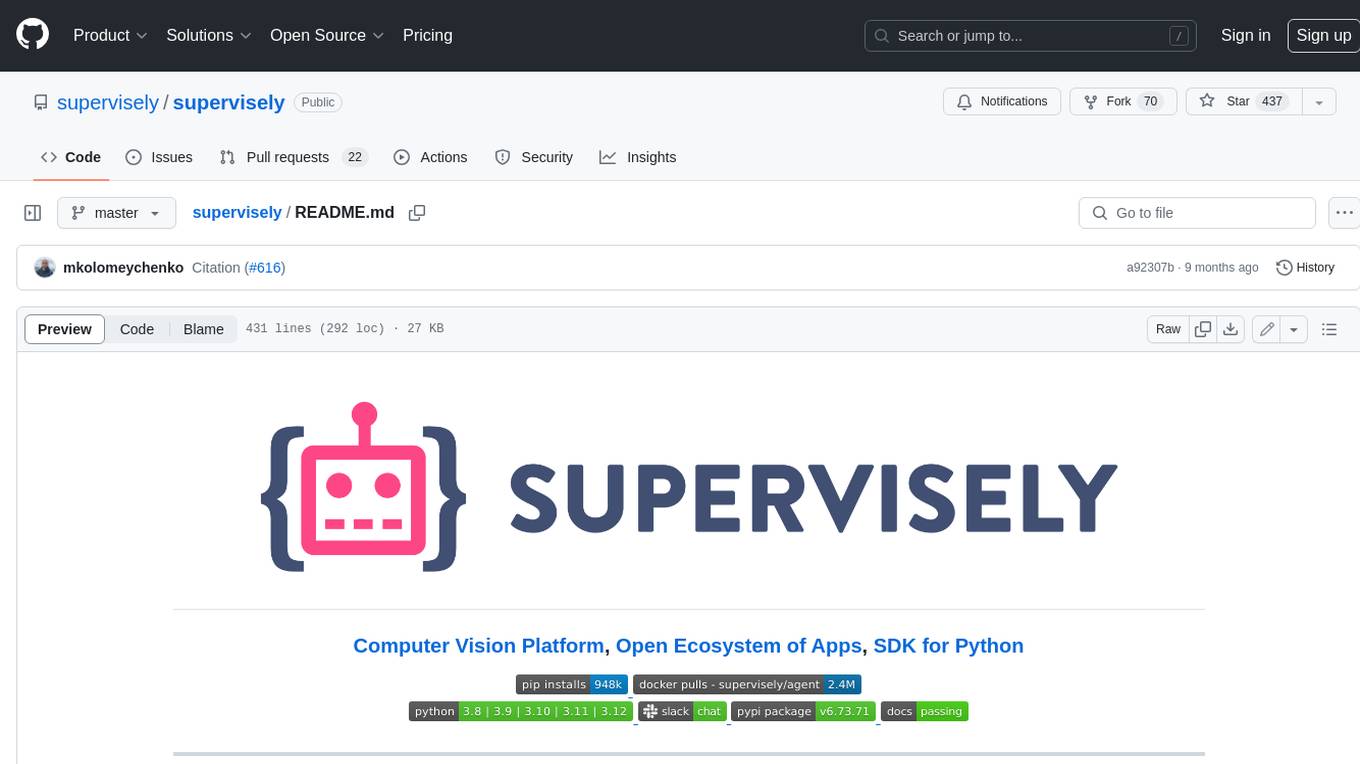Click the Pull requests count 22

pos(355,157)
